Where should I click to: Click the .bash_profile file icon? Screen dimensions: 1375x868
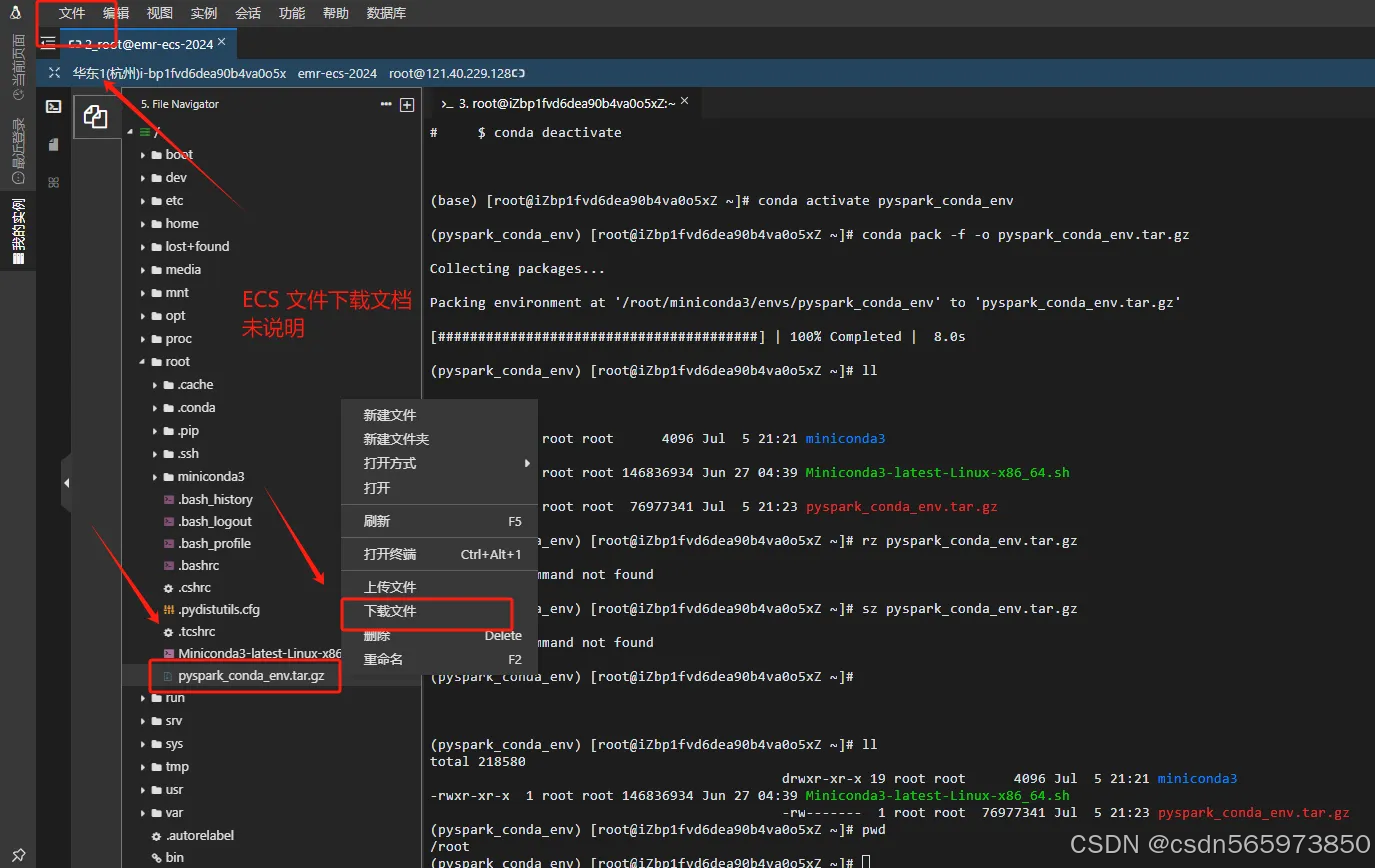tap(169, 544)
